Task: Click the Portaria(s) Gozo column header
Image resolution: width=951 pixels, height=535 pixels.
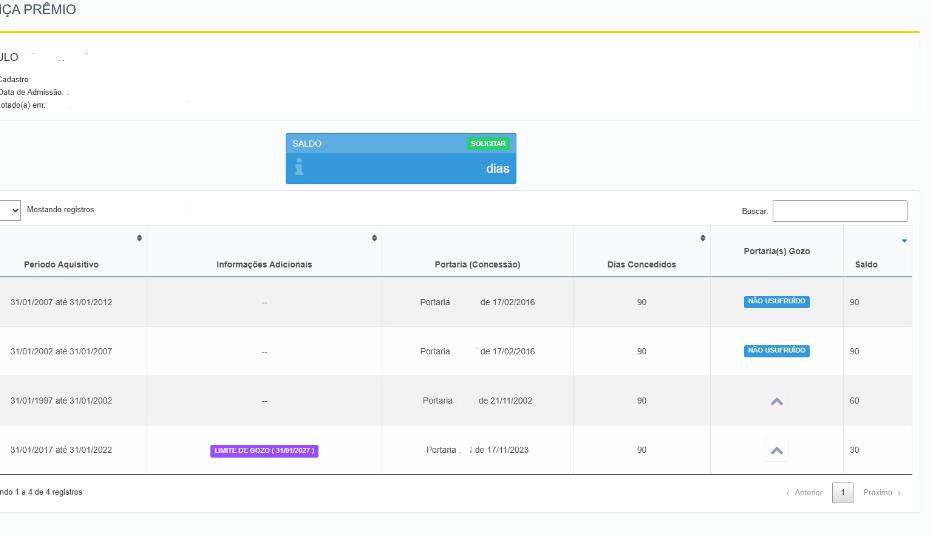Action: (776, 251)
